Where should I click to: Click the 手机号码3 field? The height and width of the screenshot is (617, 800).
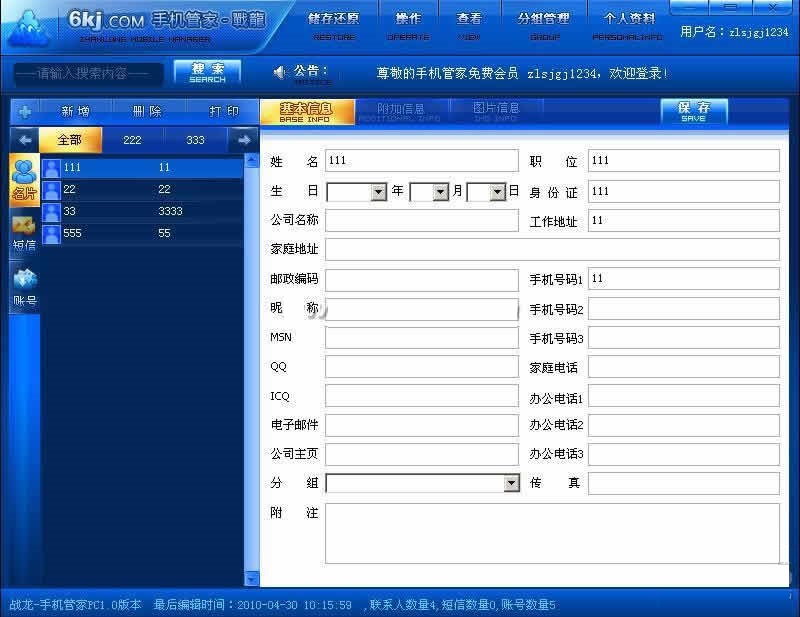[684, 338]
